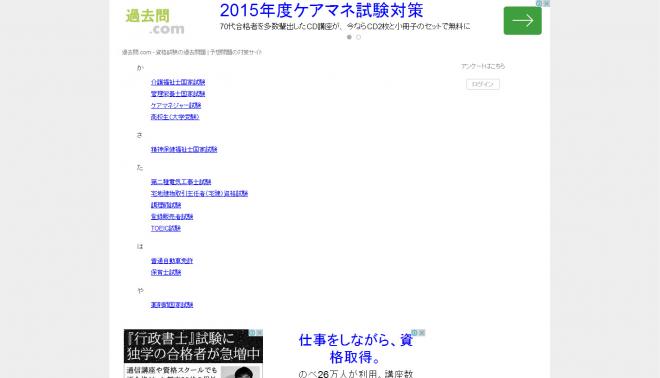Close the top banner ad with X
660x378 pixels.
(x=546, y=3)
